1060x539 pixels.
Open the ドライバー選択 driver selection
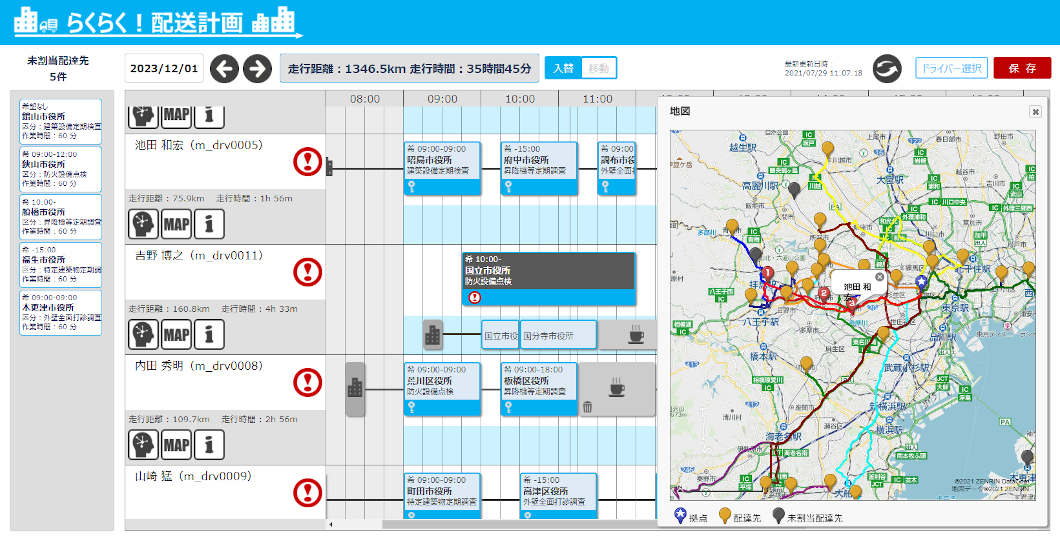click(x=951, y=68)
